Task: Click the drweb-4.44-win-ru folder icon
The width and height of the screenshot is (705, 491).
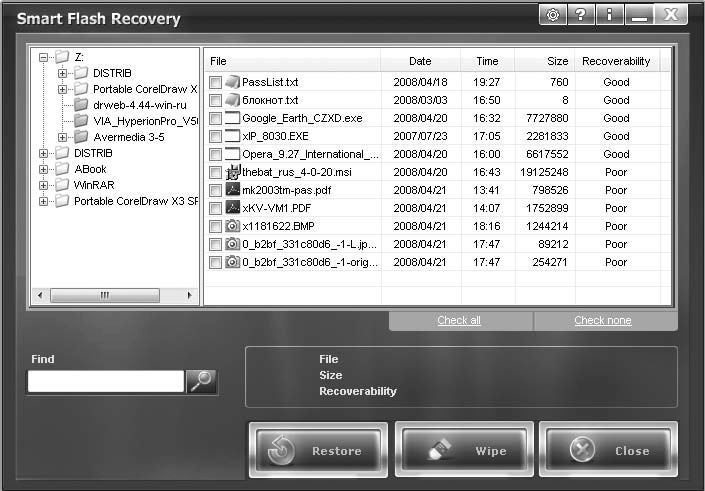Action: [x=81, y=105]
